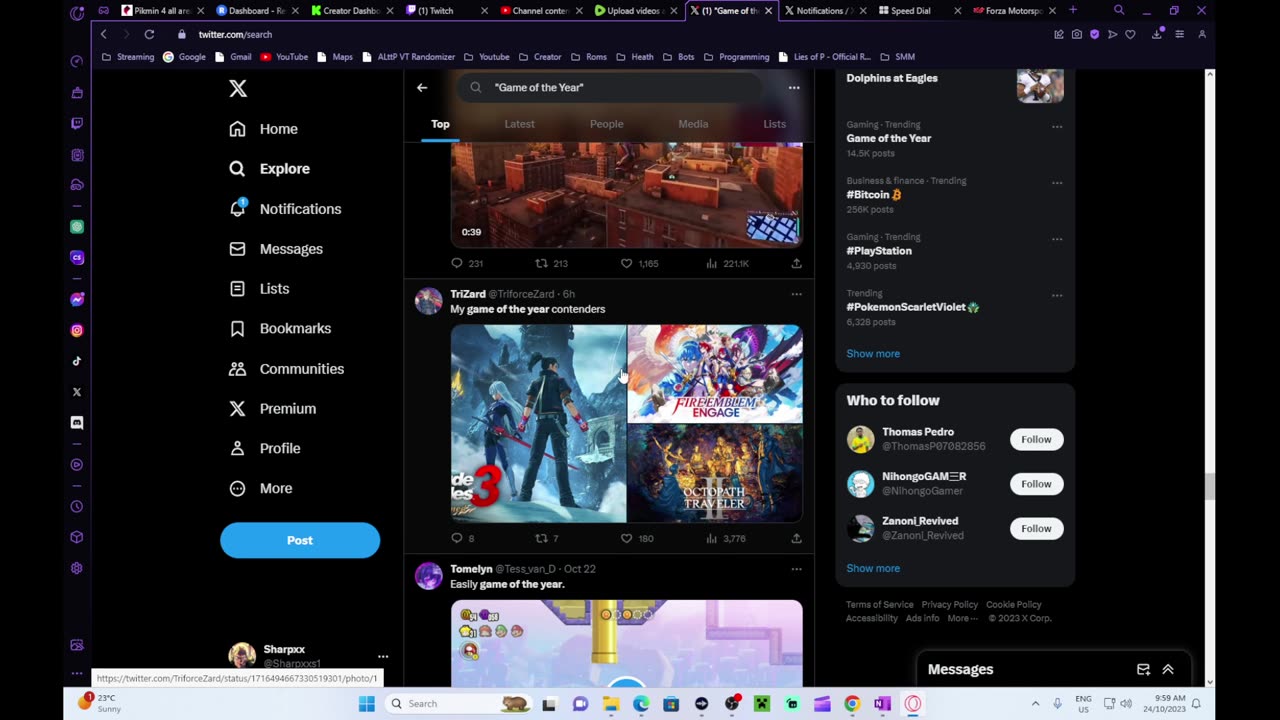View analytics showing 221.1K views
The image size is (1280, 720).
727,263
